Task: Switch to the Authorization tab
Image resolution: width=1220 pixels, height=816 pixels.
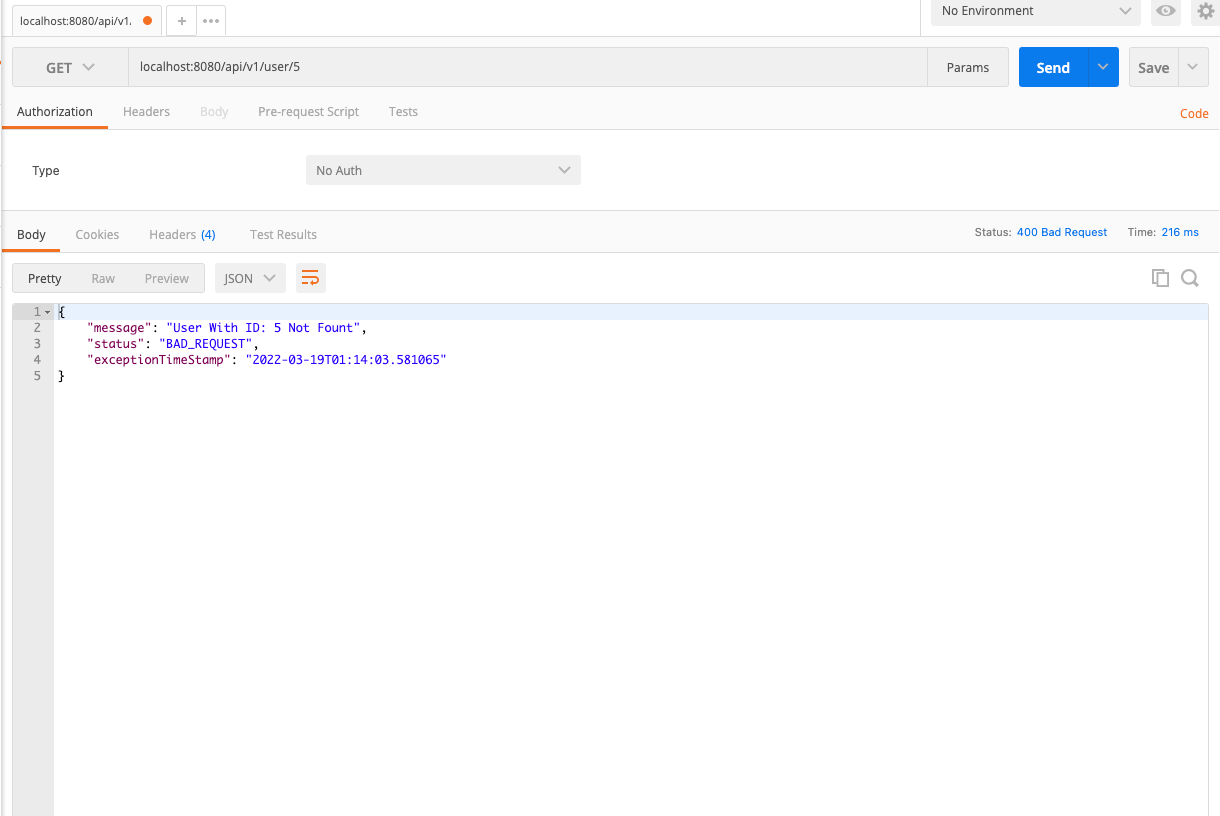Action: (x=55, y=111)
